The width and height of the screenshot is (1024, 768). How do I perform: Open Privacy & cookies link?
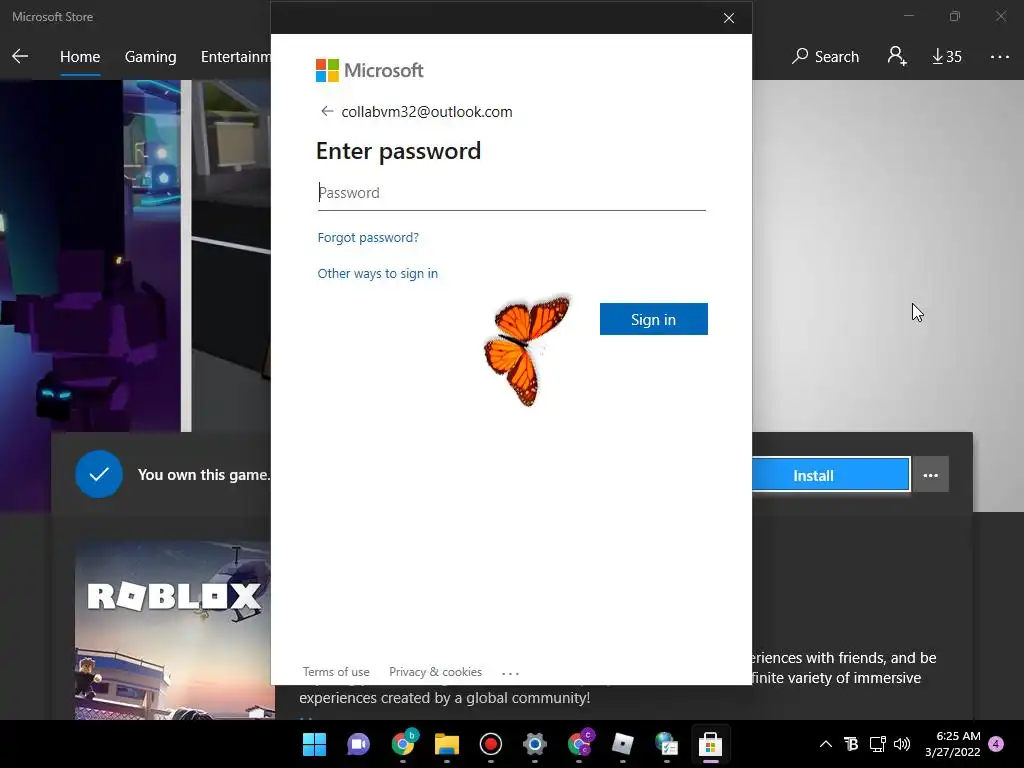(x=435, y=671)
